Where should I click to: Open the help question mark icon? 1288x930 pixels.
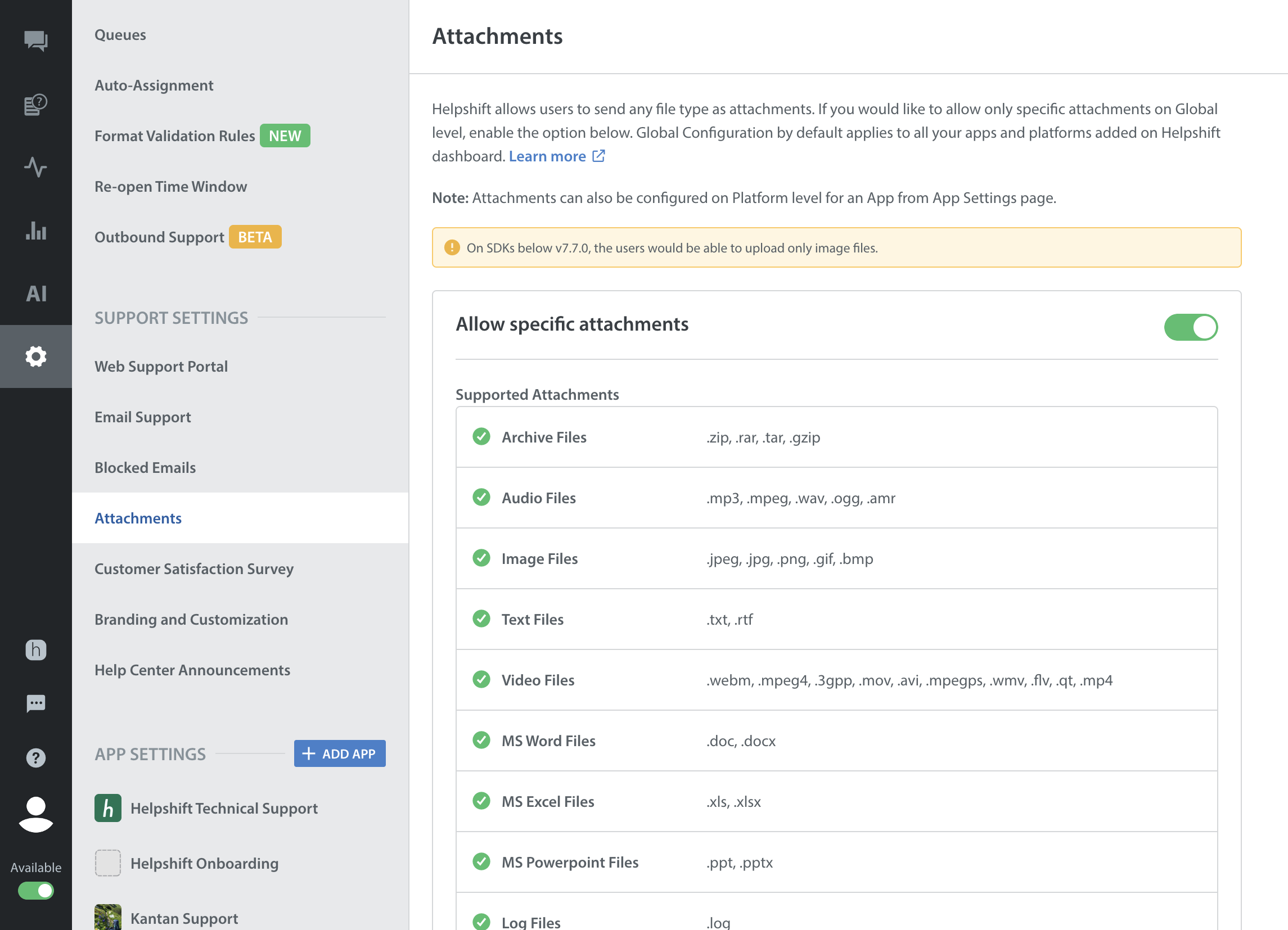36,757
